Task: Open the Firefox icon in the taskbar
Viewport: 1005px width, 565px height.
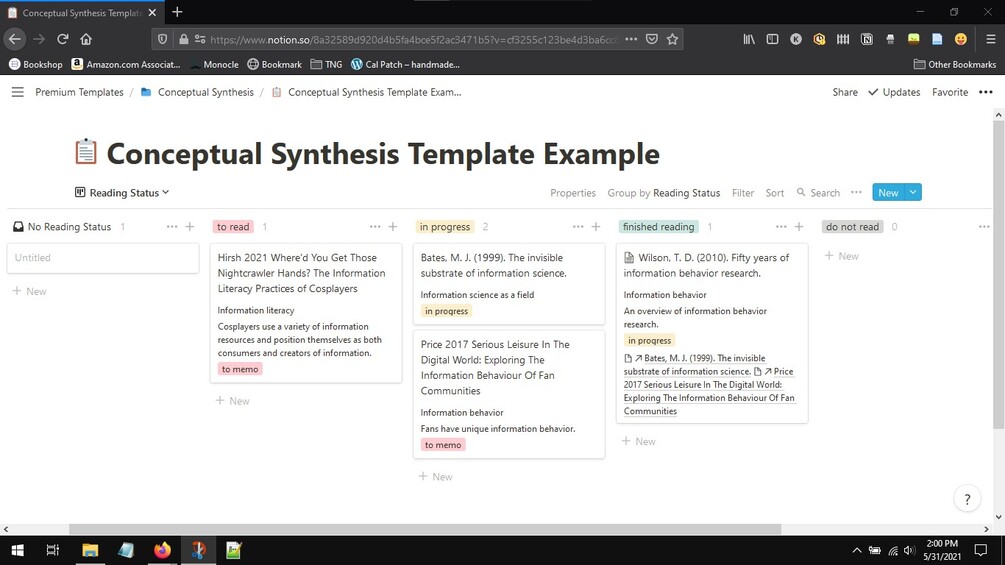Action: 162,550
